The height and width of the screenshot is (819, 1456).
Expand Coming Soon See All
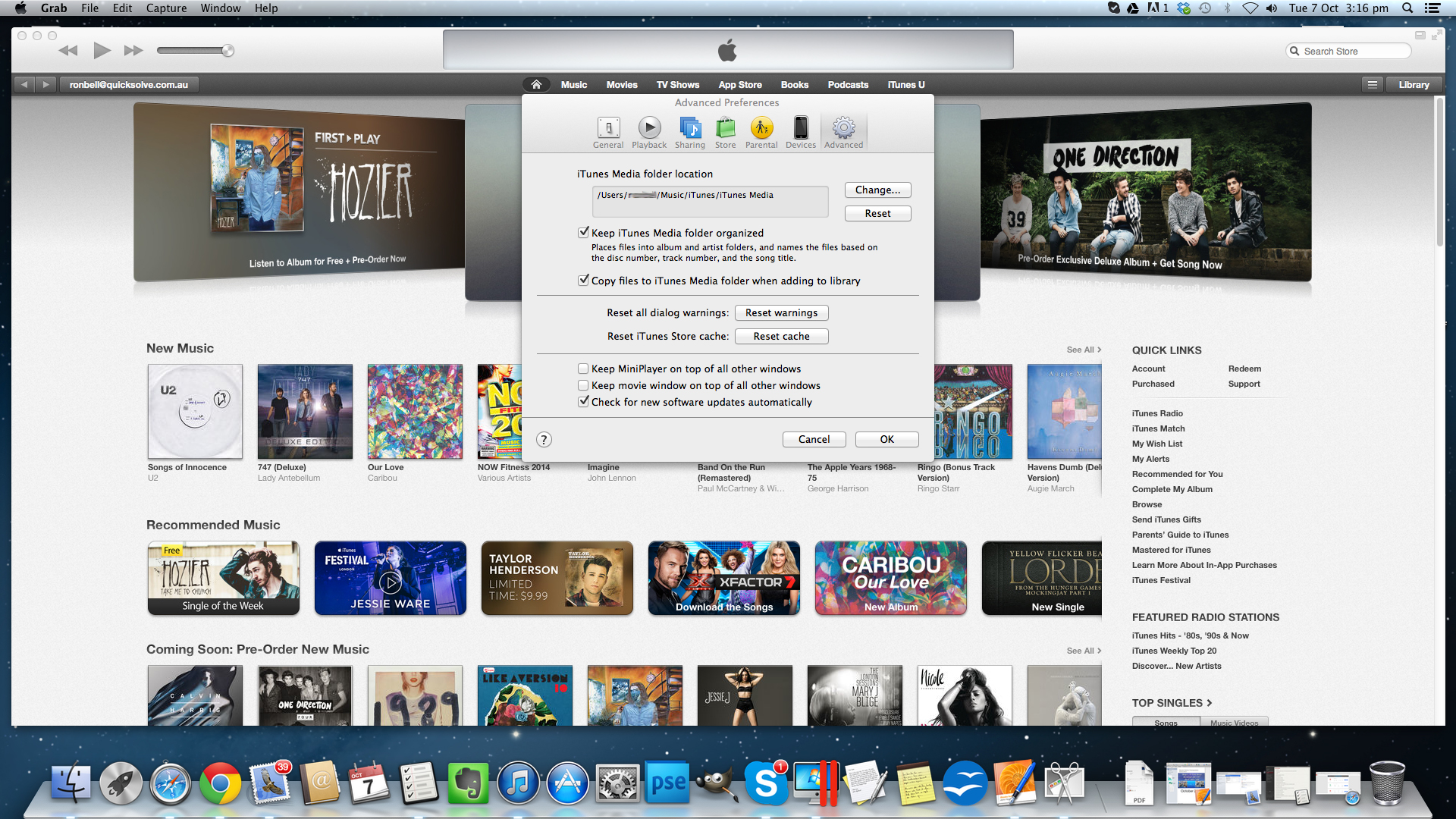[x=1084, y=651]
